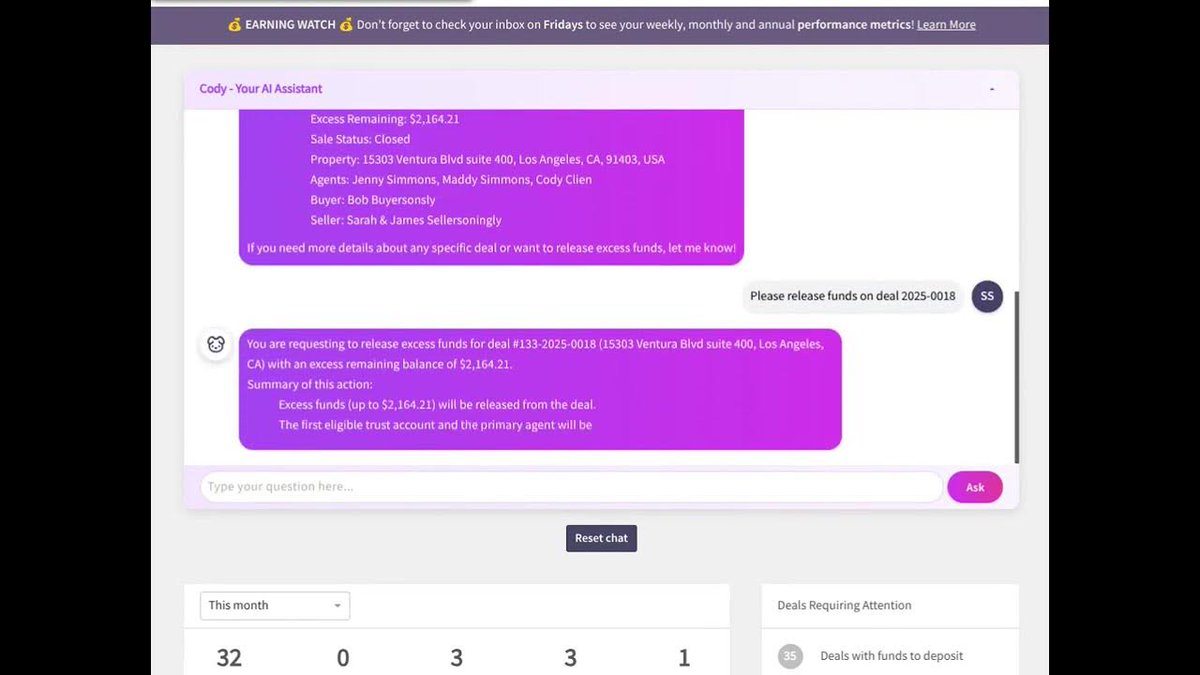Open Deals with funds to deposit
Image resolution: width=1200 pixels, height=675 pixels.
[x=891, y=656]
